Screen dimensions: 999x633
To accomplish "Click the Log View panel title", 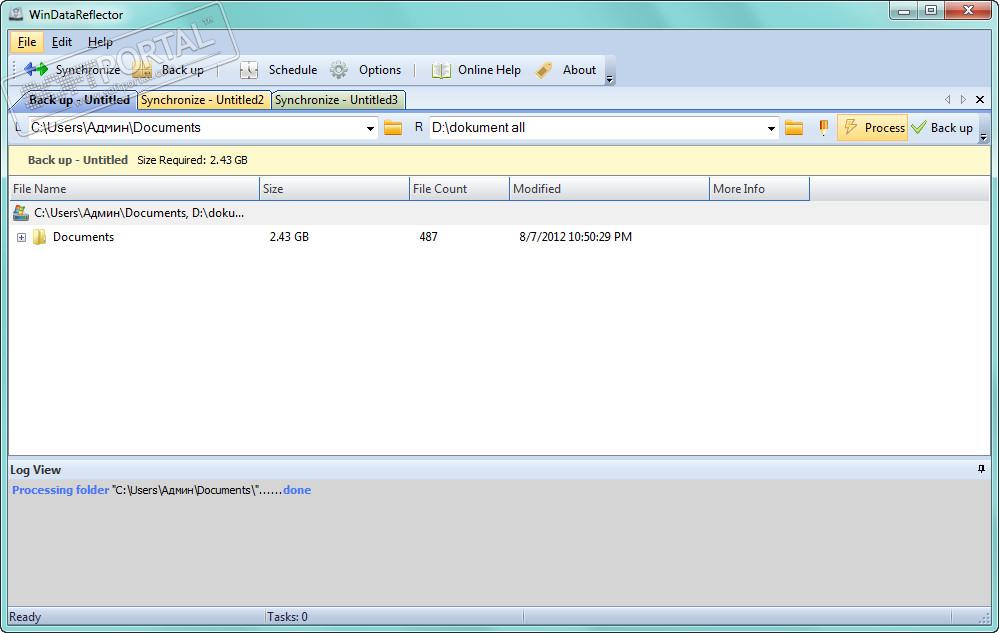I will pyautogui.click(x=36, y=470).
